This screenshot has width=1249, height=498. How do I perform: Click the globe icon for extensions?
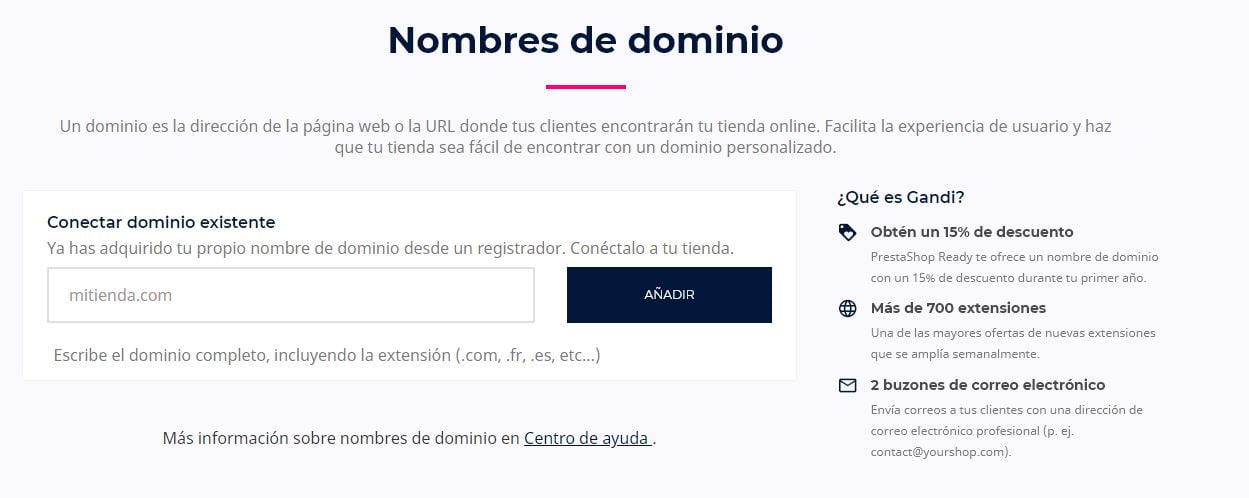pos(847,308)
